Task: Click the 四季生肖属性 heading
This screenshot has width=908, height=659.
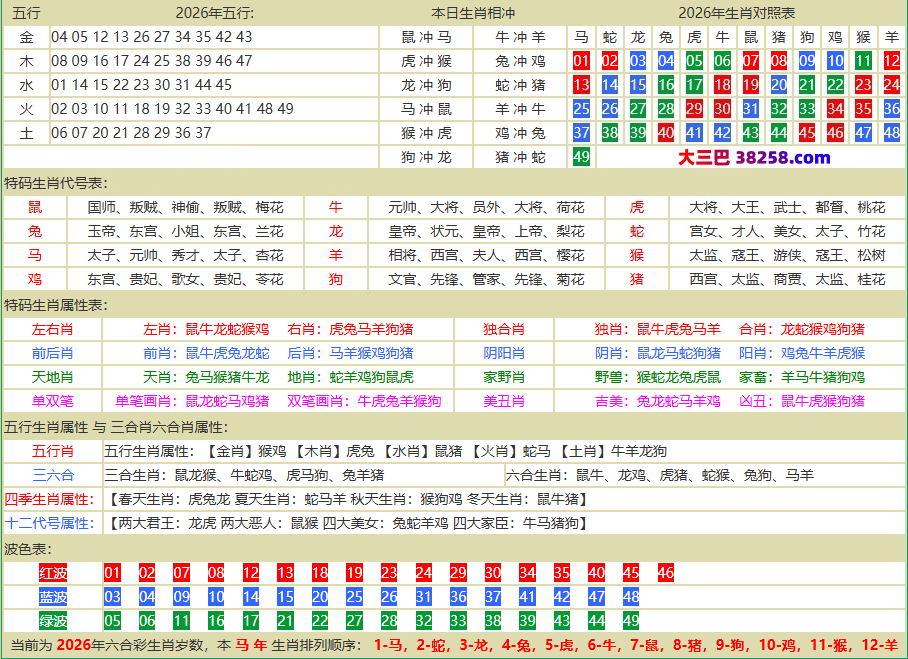Action: [x=48, y=499]
